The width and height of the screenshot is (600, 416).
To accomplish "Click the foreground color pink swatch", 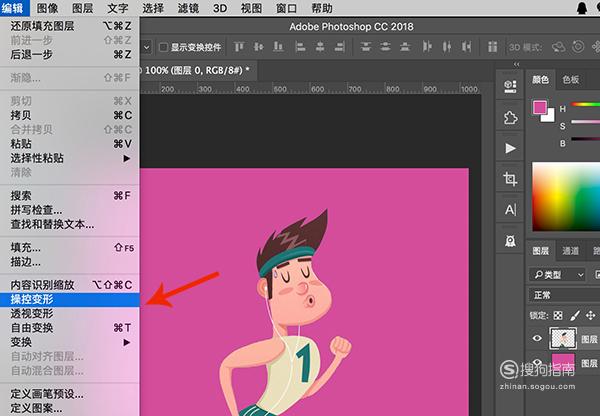I will click(540, 108).
